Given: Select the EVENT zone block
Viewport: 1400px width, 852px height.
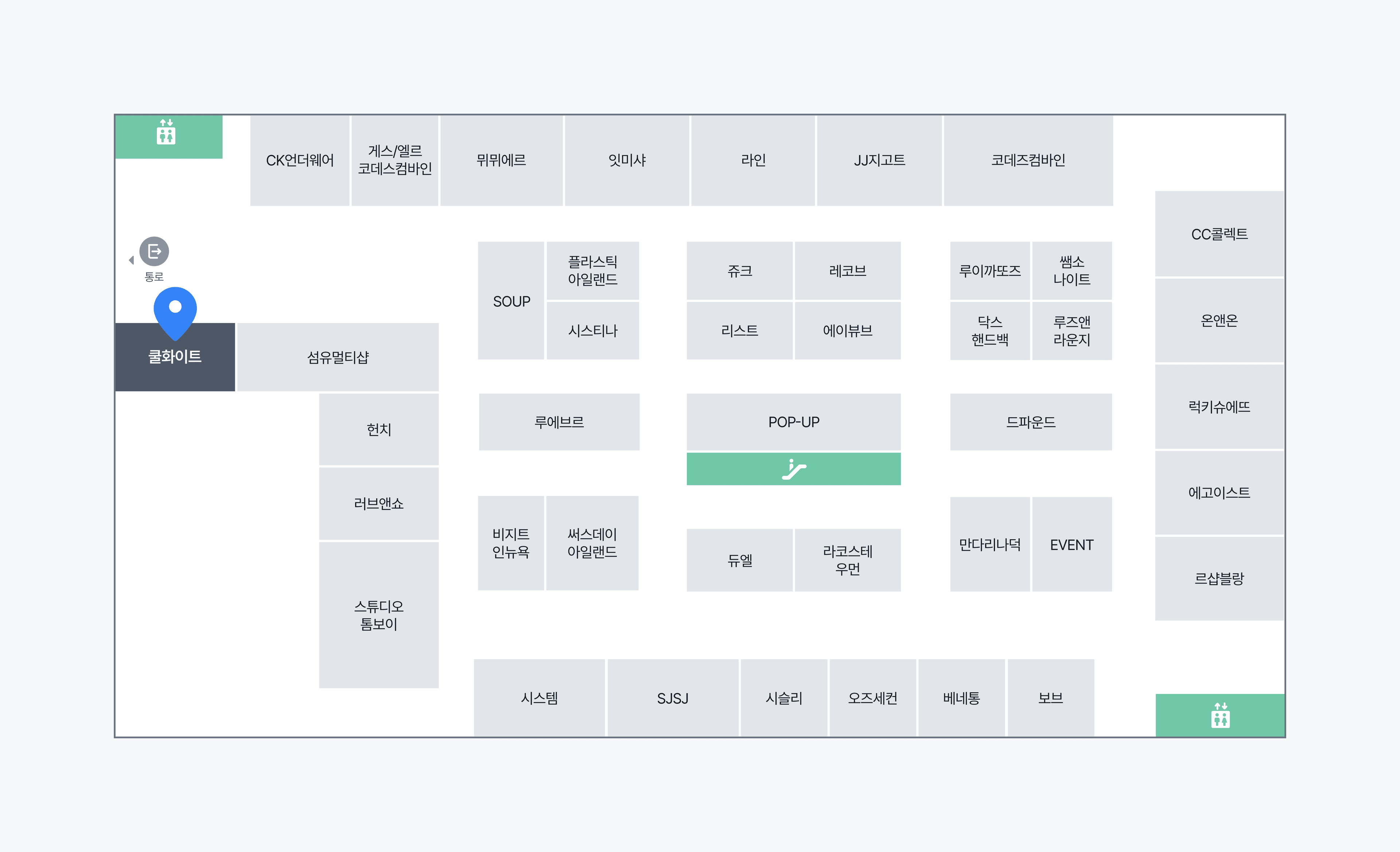Looking at the screenshot, I should coord(1072,545).
